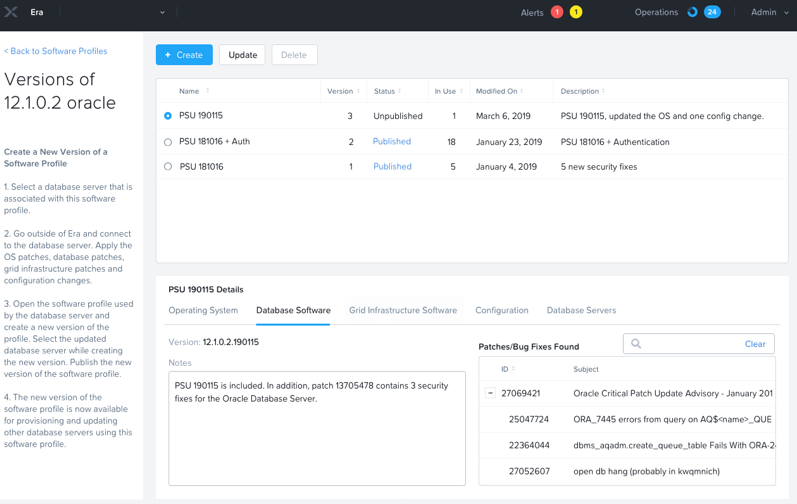
Task: Click the January 4, 2019 date cell
Action: (506, 167)
